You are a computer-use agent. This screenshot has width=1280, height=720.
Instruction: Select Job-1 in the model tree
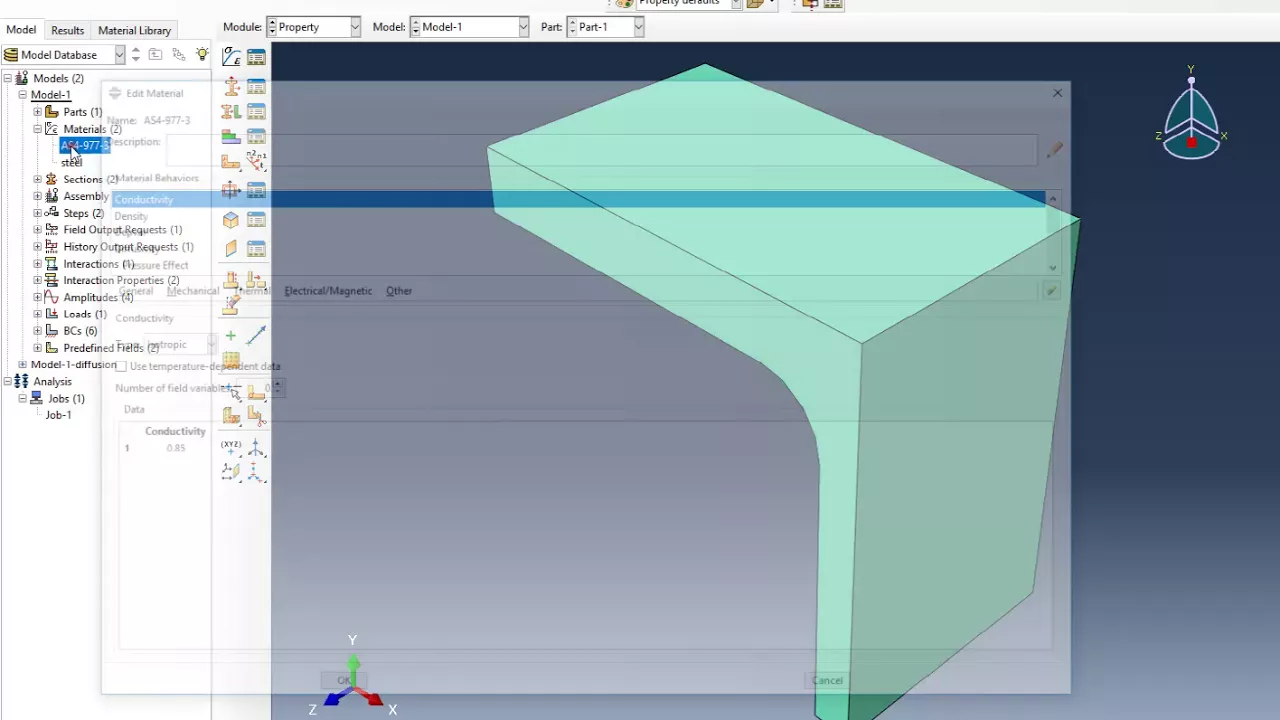[x=58, y=415]
